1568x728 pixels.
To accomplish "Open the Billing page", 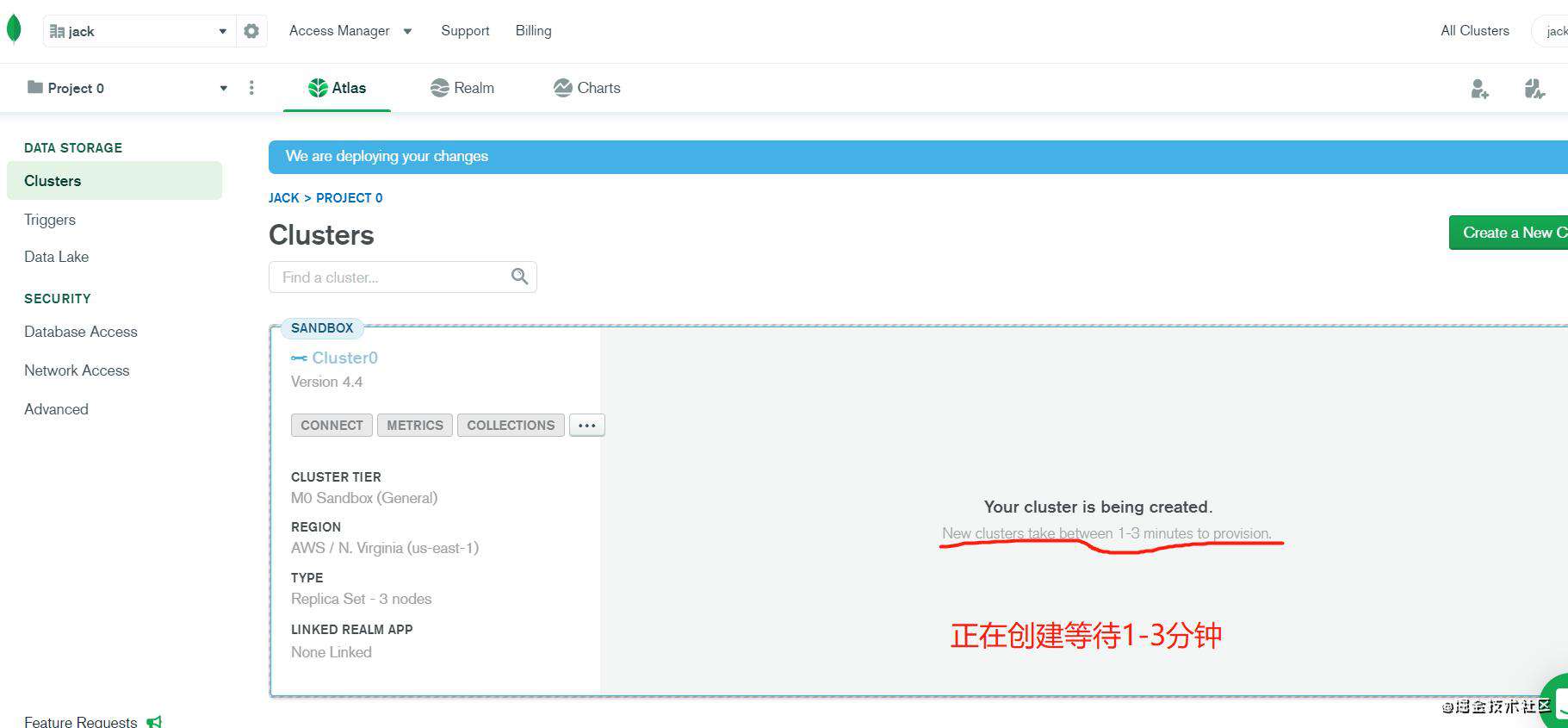I will 534,31.
